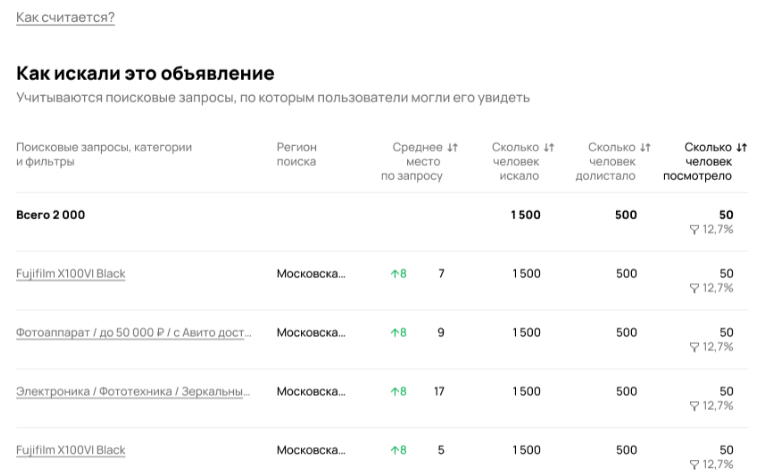Click sort icon of "Сколько человек посмотрело"
The image size is (758, 470).
click(x=741, y=147)
